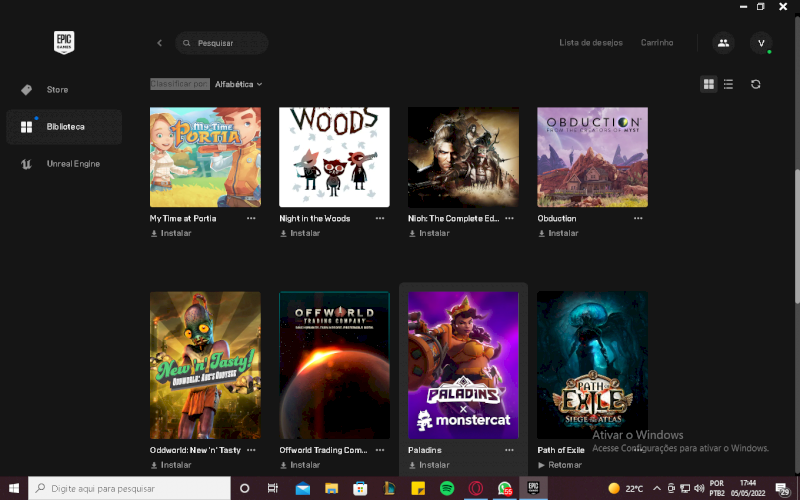Viewport: 800px width, 500px height.
Task: Click the Pesquisar search field
Action: 228,43
